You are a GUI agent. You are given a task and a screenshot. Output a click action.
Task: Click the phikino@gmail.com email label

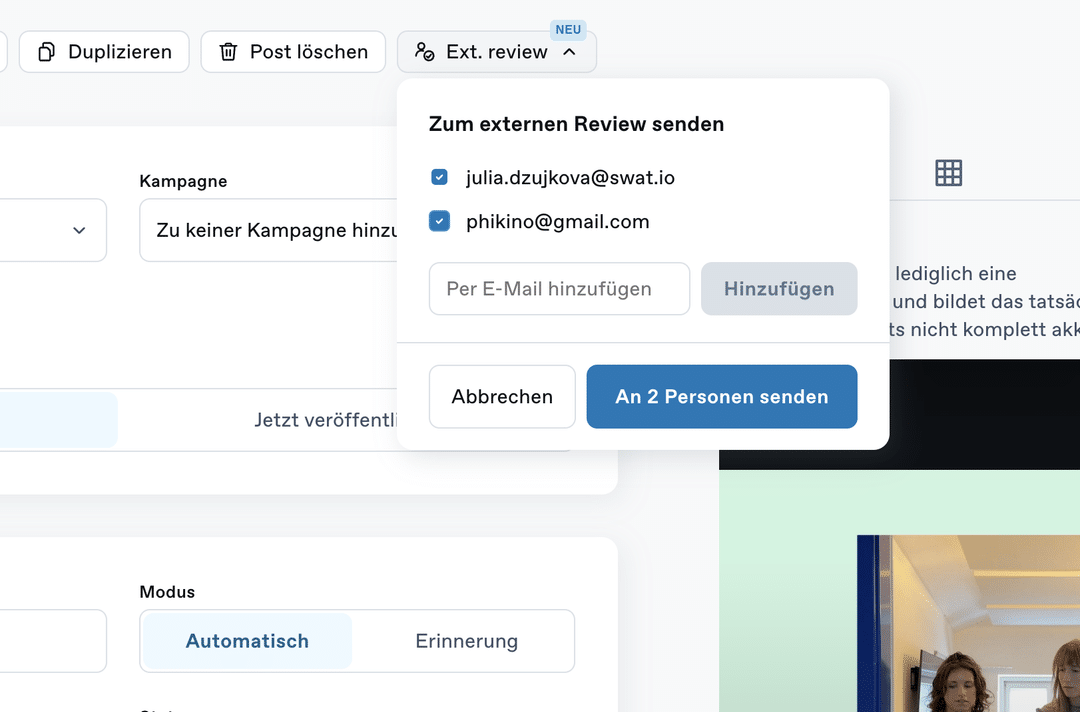(558, 222)
